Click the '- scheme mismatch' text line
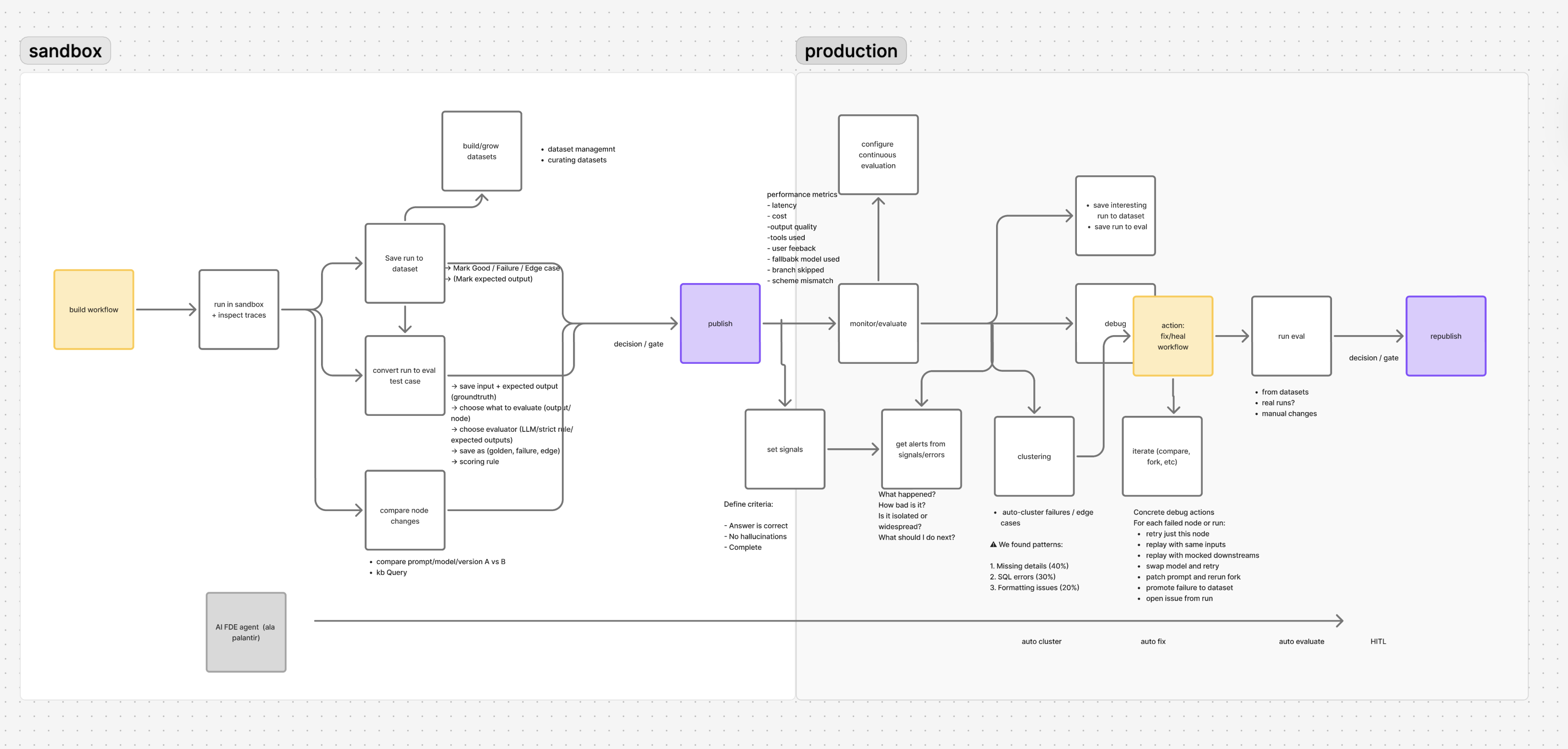 coord(800,281)
